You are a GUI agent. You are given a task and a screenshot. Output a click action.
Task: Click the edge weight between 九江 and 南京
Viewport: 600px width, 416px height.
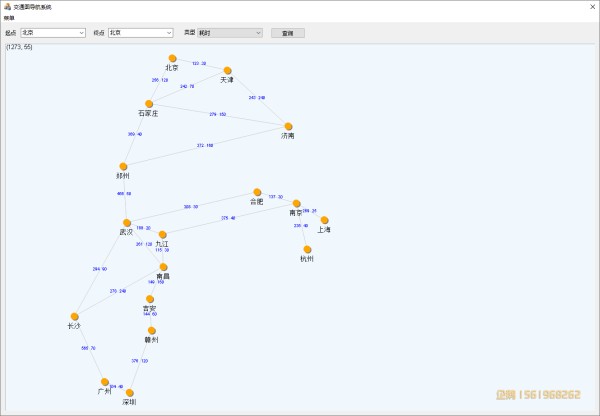pos(228,218)
